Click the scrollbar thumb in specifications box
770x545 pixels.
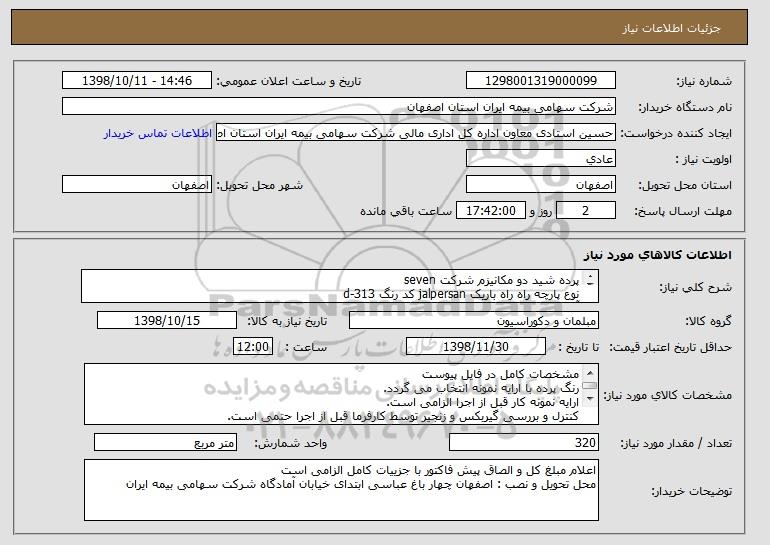tap(590, 385)
